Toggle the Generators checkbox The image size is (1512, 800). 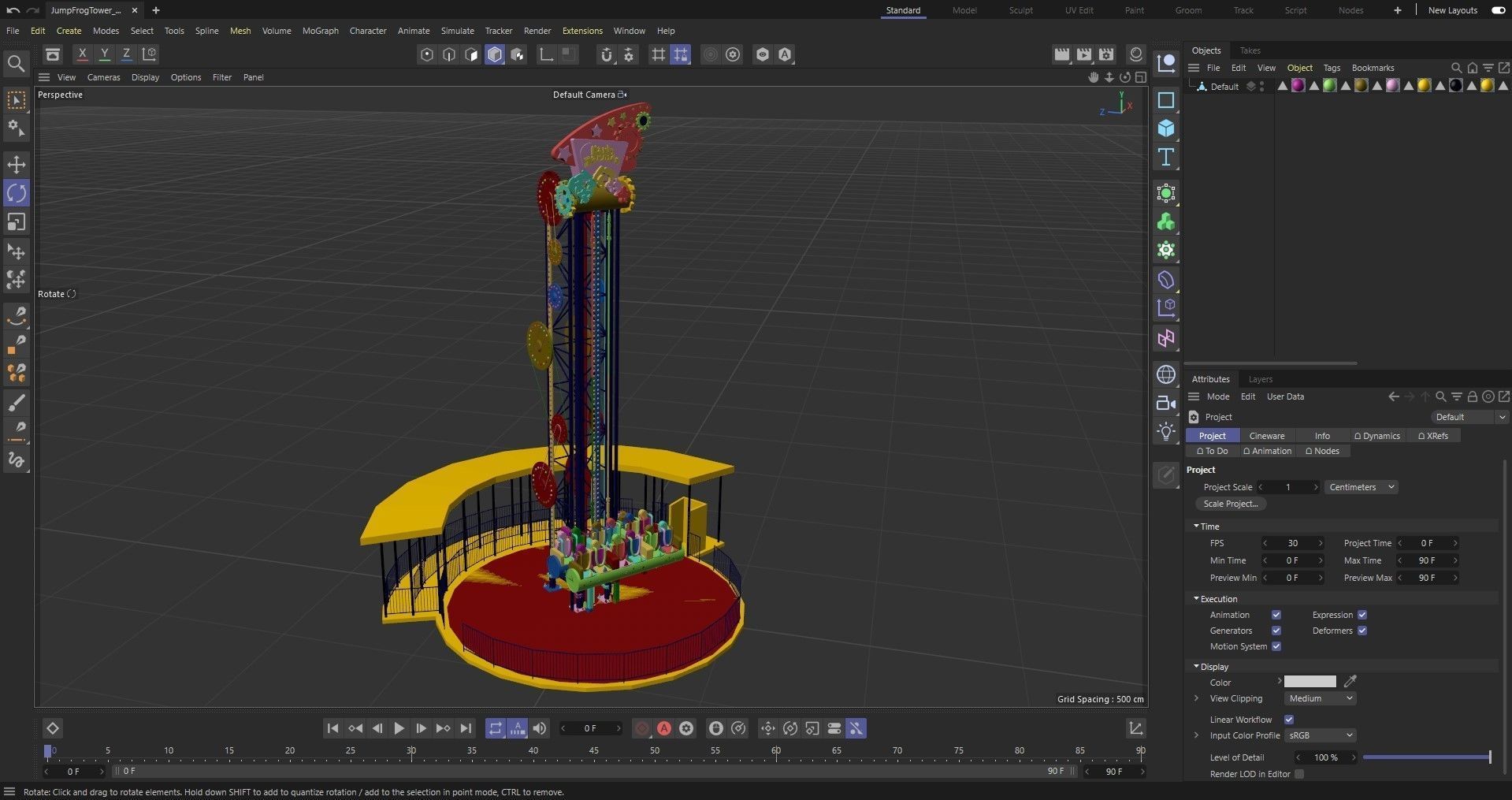pyautogui.click(x=1276, y=631)
